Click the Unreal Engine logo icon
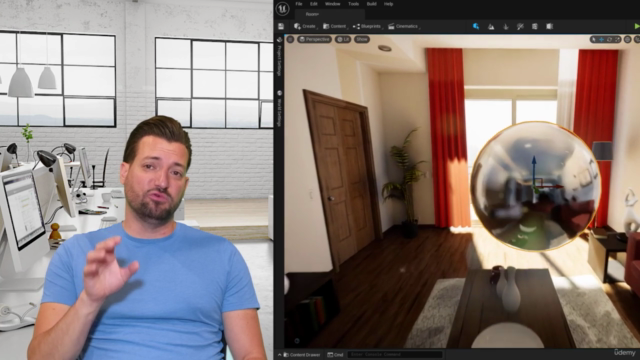Image resolution: width=640 pixels, height=360 pixels. pos(282,9)
